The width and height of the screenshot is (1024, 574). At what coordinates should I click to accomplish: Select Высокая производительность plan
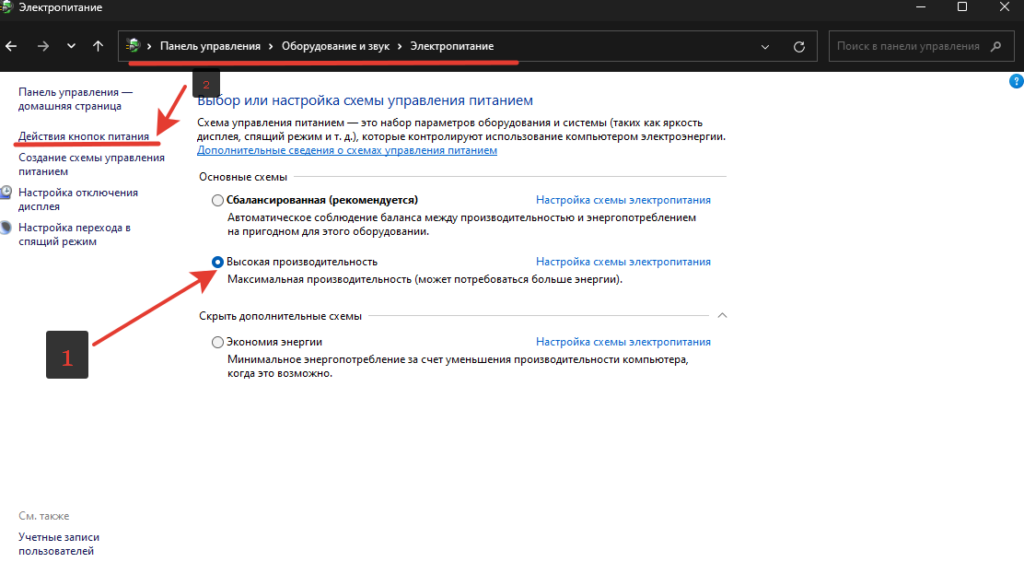[217, 262]
